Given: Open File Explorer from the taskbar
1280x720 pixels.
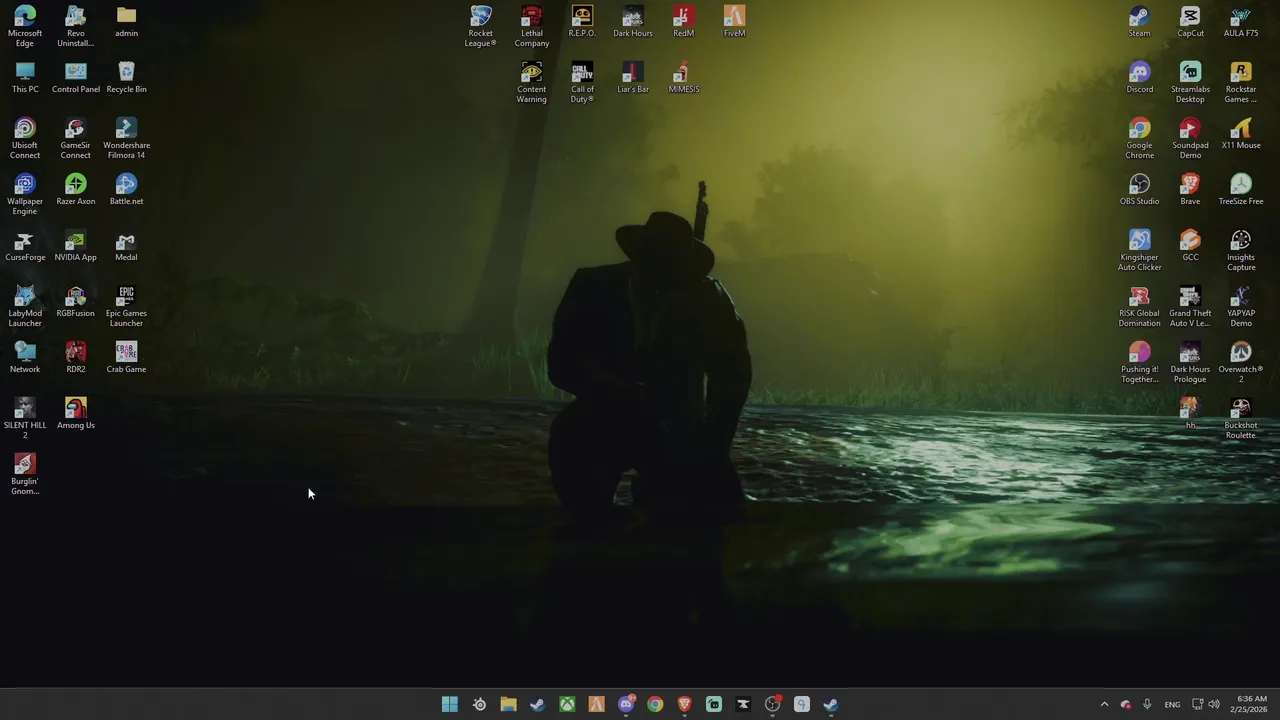Looking at the screenshot, I should [508, 704].
